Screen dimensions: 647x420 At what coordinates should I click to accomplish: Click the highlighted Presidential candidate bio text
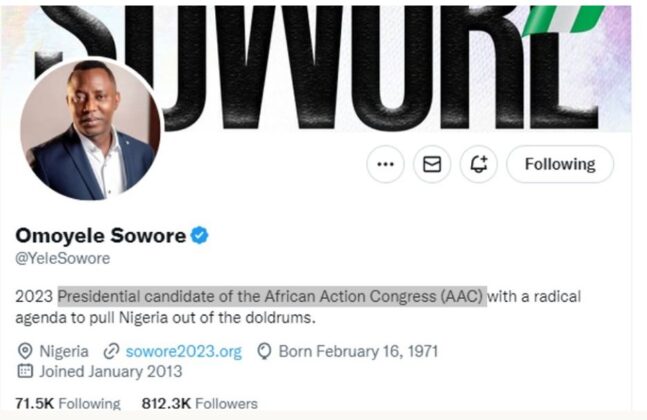272,296
